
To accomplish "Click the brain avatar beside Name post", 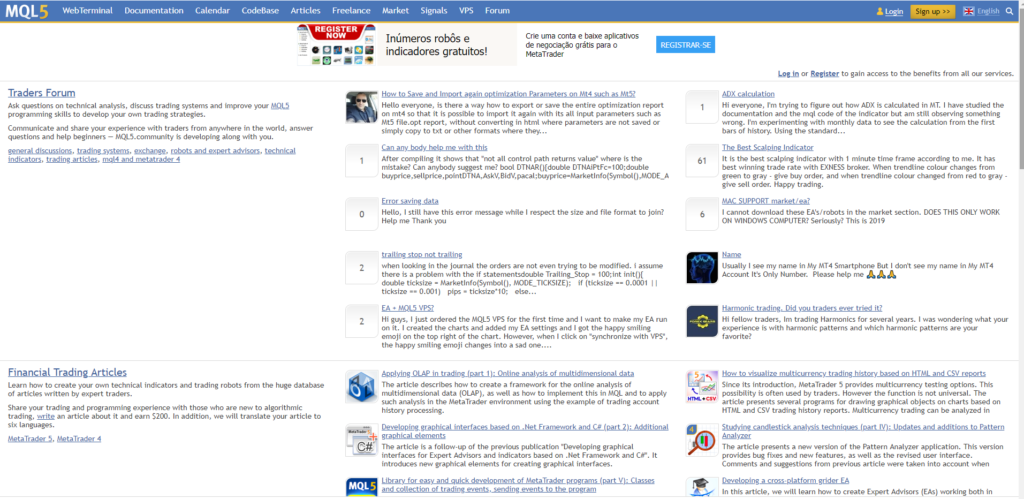I will (702, 268).
